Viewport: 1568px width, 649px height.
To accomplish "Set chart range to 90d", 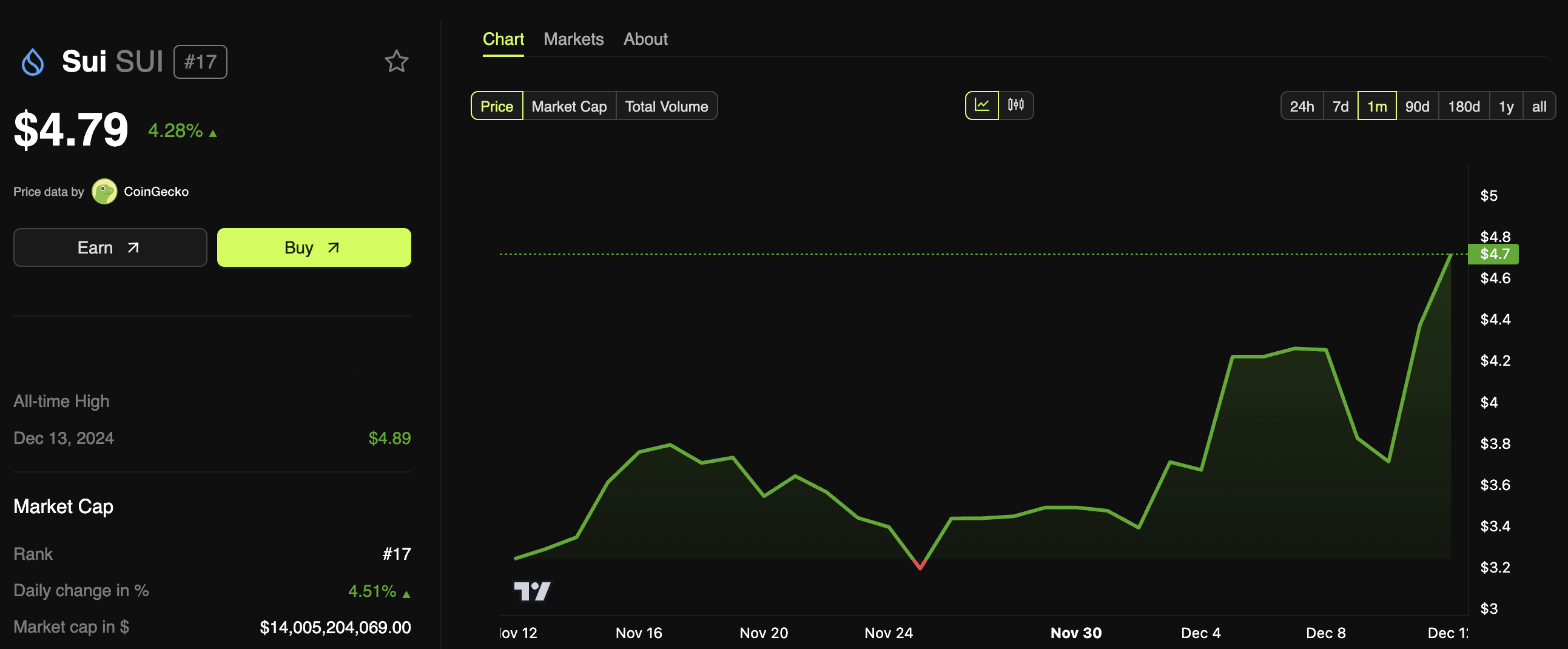I will pos(1417,106).
